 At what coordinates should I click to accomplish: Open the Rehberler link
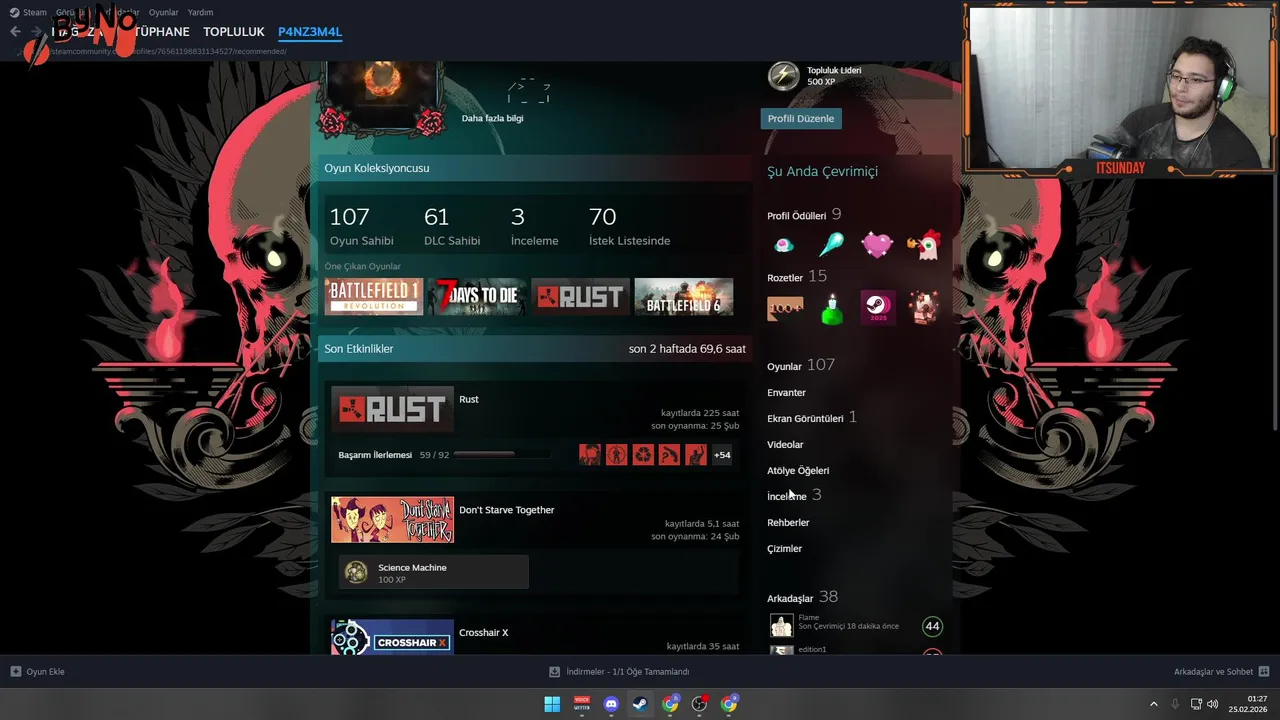pos(788,523)
